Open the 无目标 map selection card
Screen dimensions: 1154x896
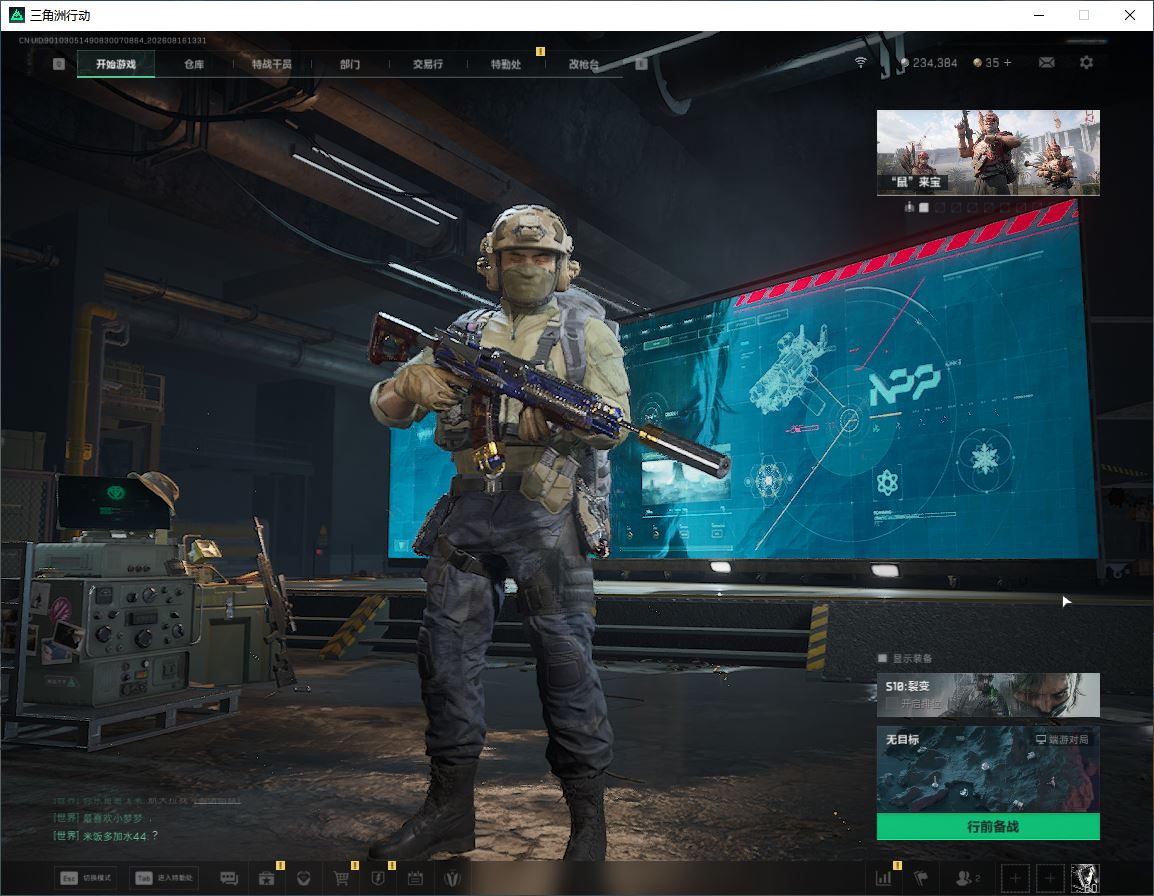(x=988, y=769)
